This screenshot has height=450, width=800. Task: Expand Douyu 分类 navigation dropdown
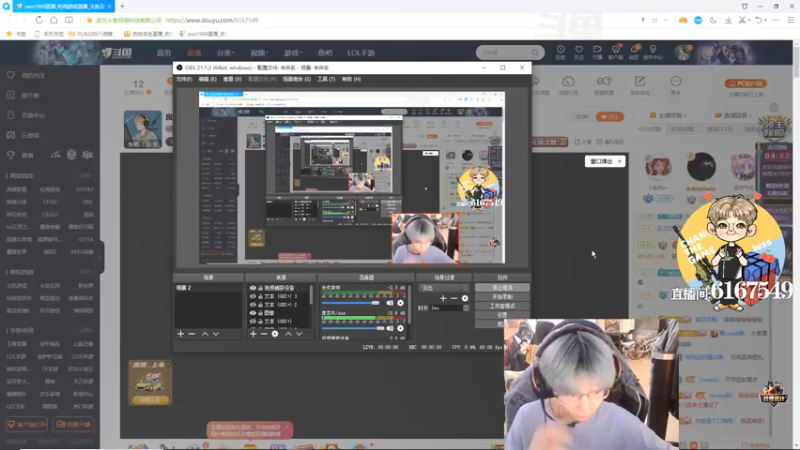coord(225,53)
